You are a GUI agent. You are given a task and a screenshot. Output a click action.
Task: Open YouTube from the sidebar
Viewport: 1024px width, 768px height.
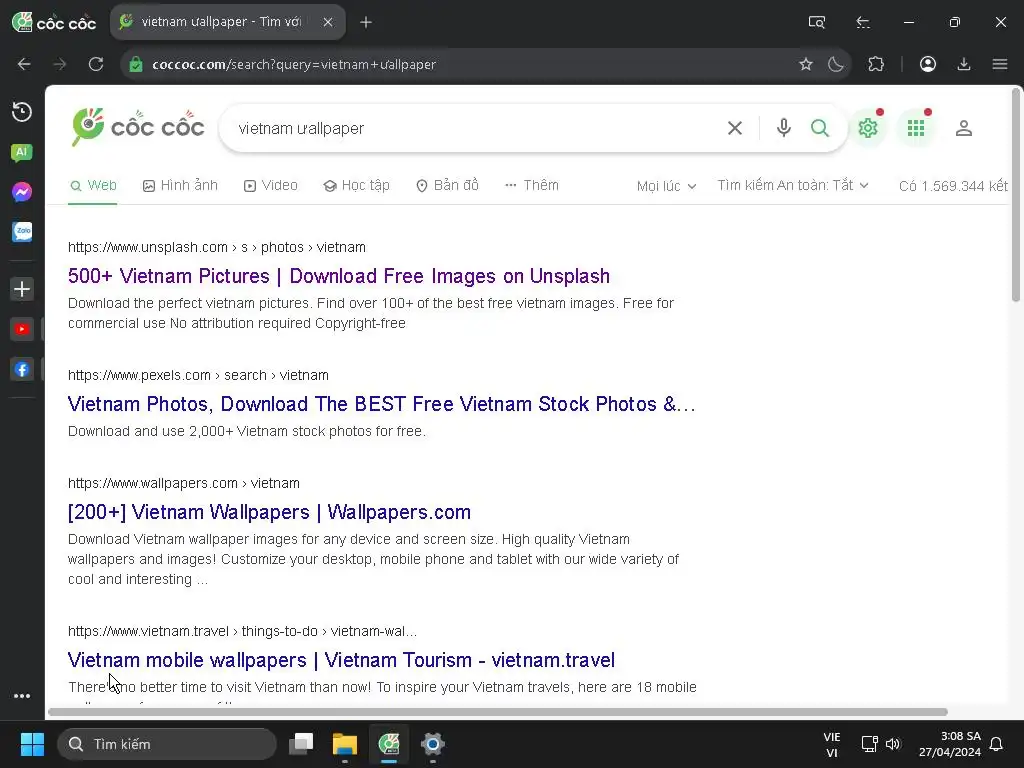point(22,329)
